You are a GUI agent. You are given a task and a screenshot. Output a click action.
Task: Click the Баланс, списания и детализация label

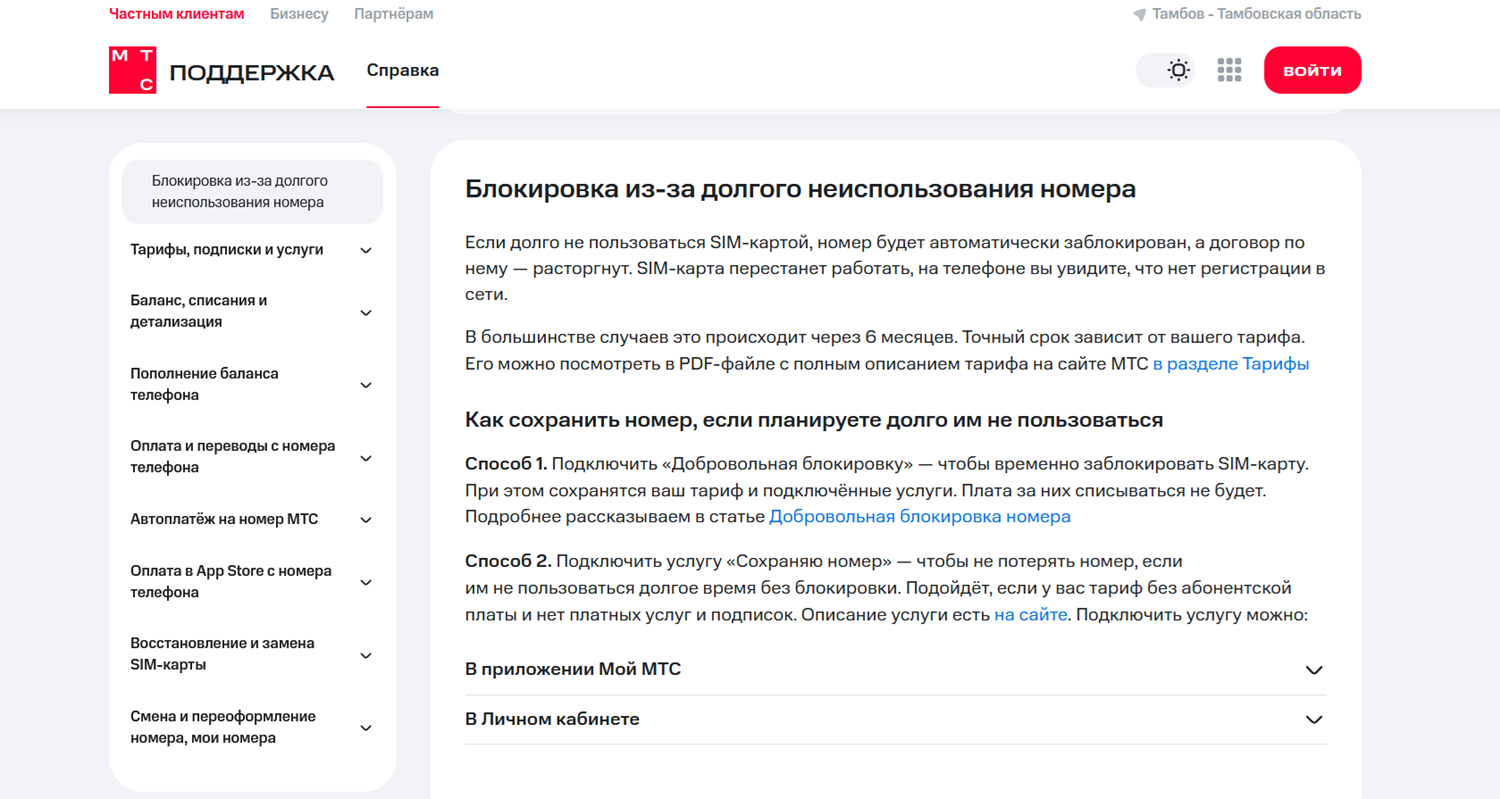click(x=199, y=311)
